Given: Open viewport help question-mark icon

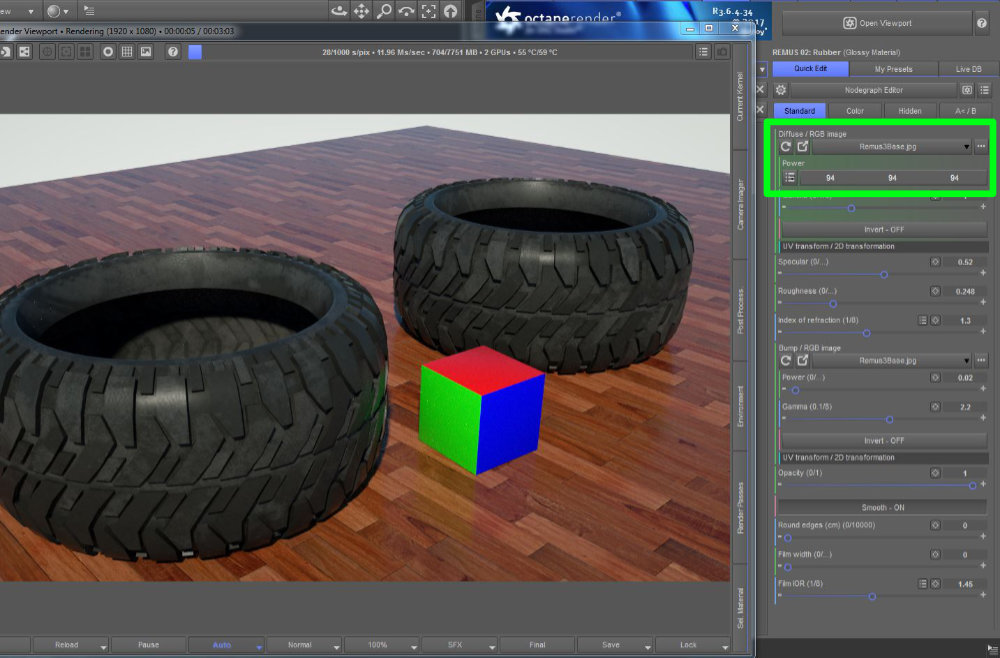Looking at the screenshot, I should pyautogui.click(x=173, y=52).
